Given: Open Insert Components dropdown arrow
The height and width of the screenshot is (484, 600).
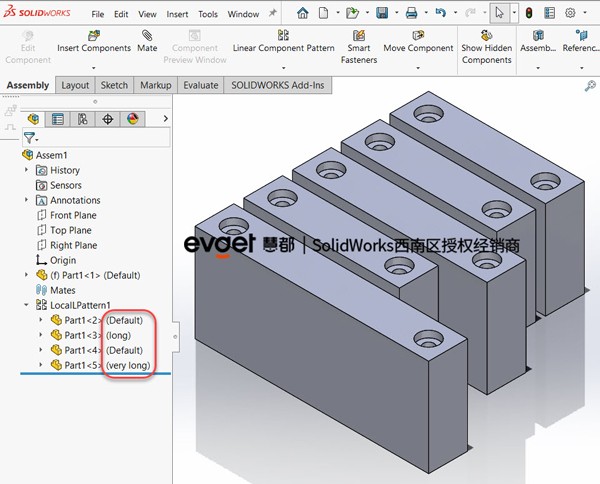Looking at the screenshot, I should [x=94, y=68].
